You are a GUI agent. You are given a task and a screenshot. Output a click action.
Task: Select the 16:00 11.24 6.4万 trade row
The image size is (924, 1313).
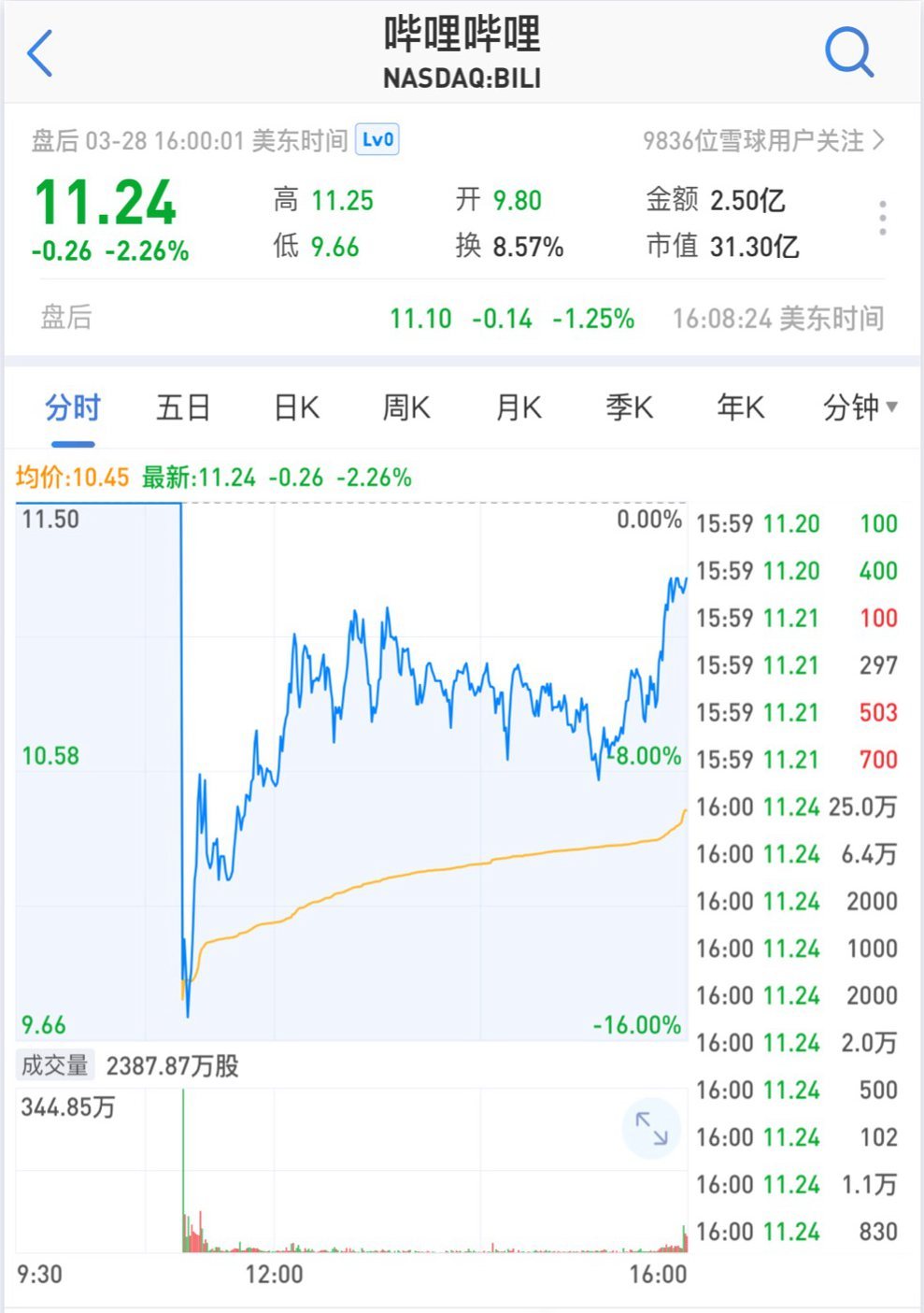[x=797, y=854]
